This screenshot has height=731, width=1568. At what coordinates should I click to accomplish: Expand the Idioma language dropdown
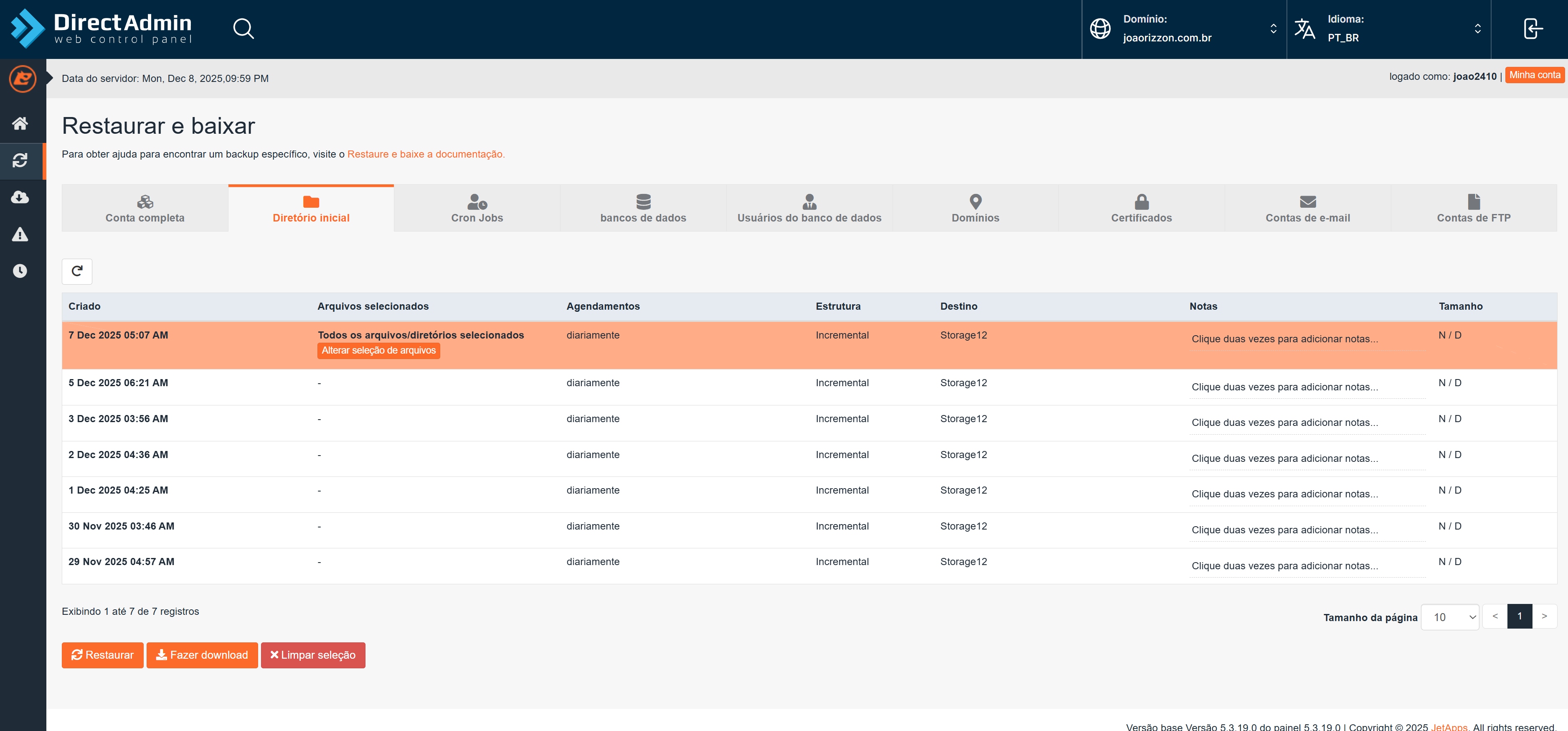[1388, 29]
